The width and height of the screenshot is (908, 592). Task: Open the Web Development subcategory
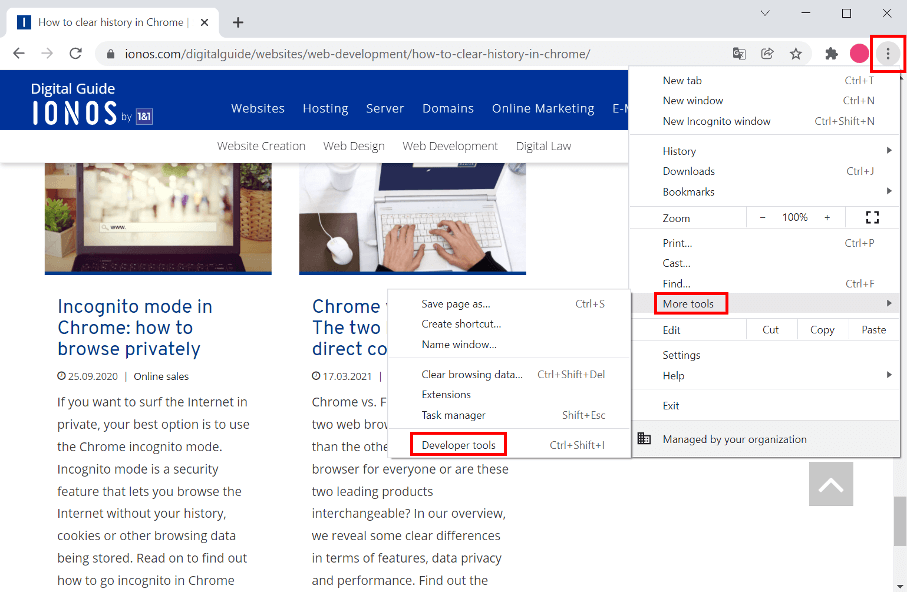pos(450,147)
